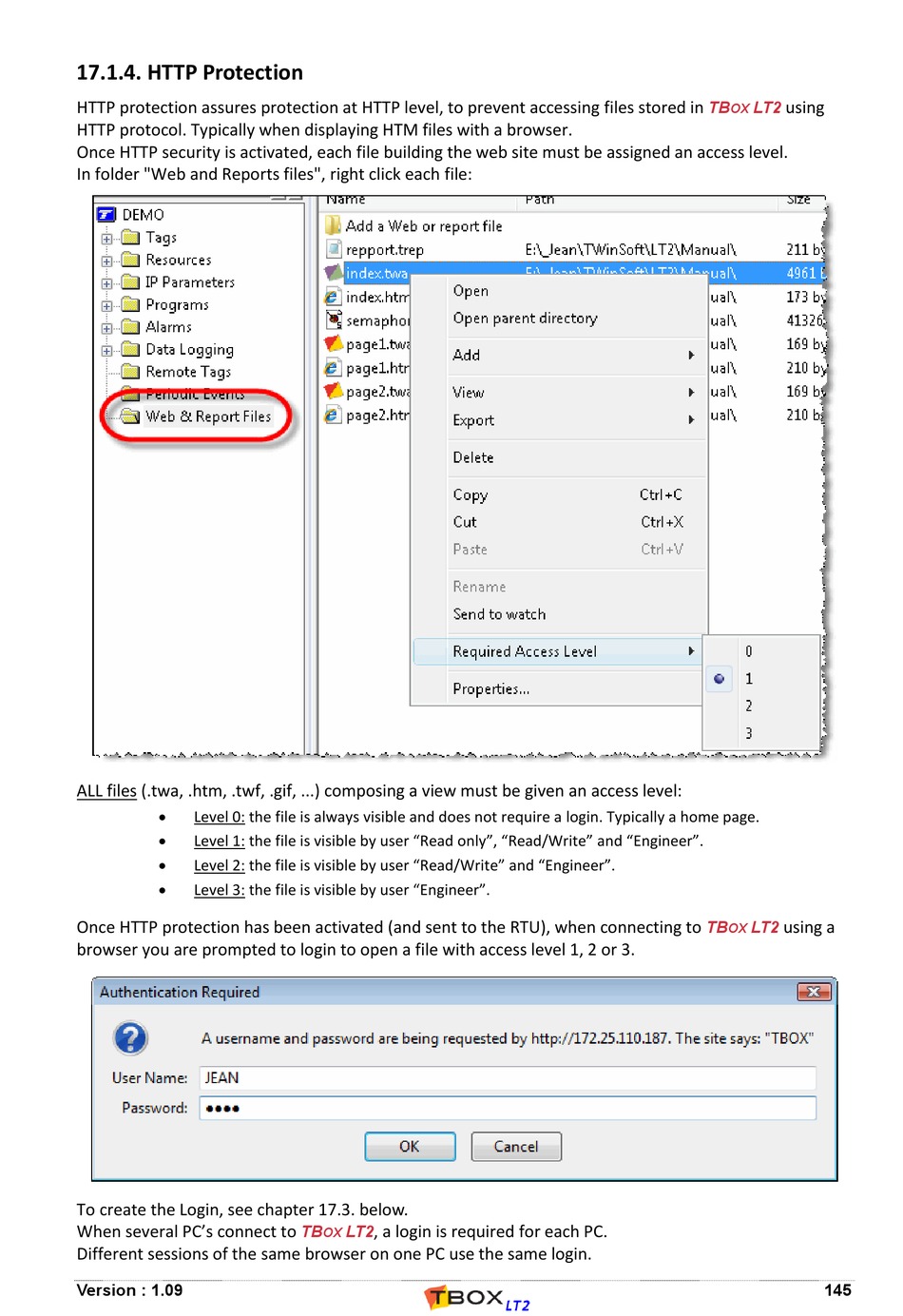Click the repport.trep file icon
The image size is (903, 1316).
click(x=333, y=249)
